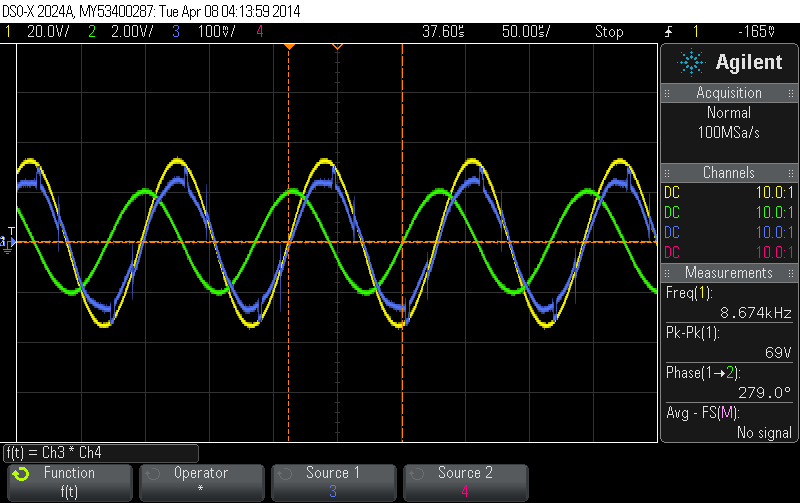Click the No signal measurement result
This screenshot has height=503, width=800.
tap(764, 433)
